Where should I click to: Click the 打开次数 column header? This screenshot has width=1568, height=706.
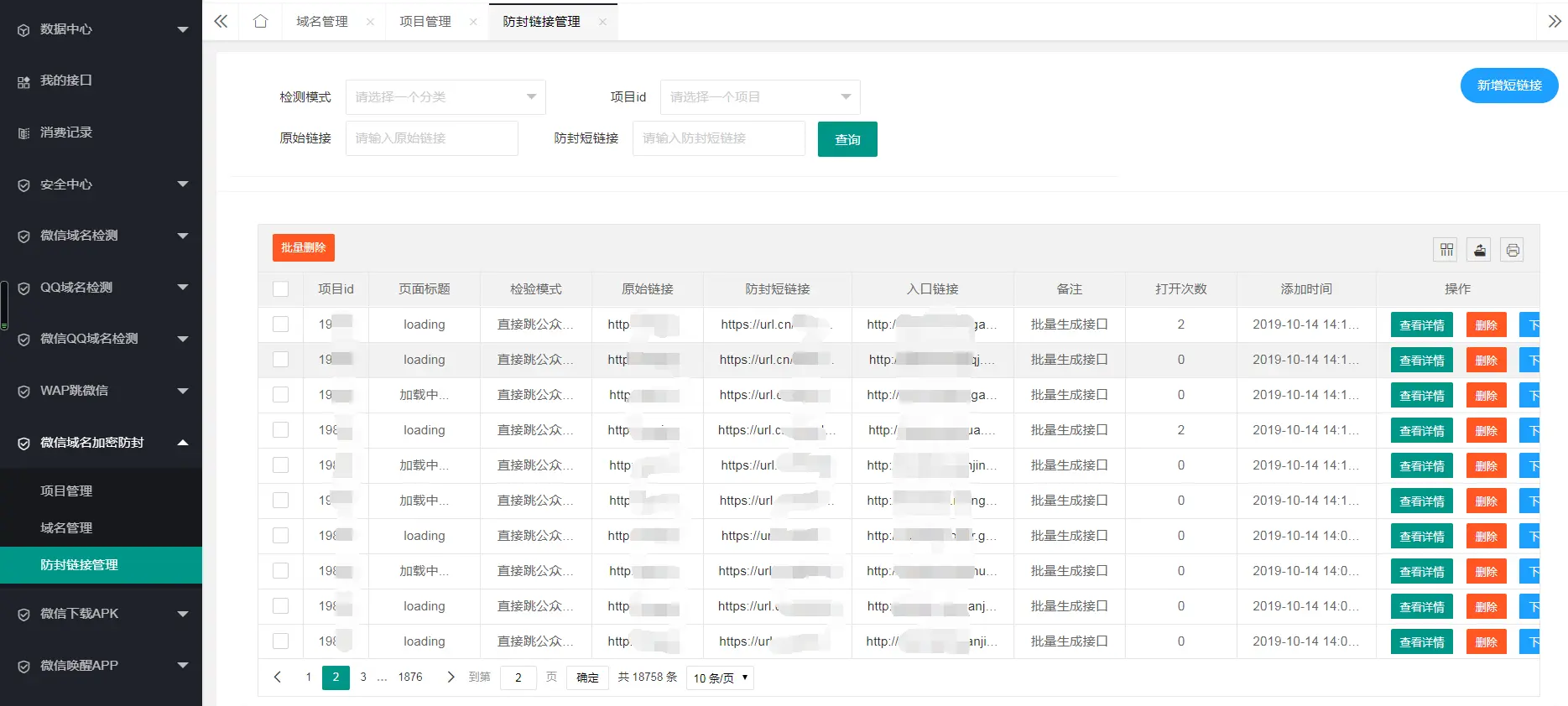pyautogui.click(x=1180, y=289)
